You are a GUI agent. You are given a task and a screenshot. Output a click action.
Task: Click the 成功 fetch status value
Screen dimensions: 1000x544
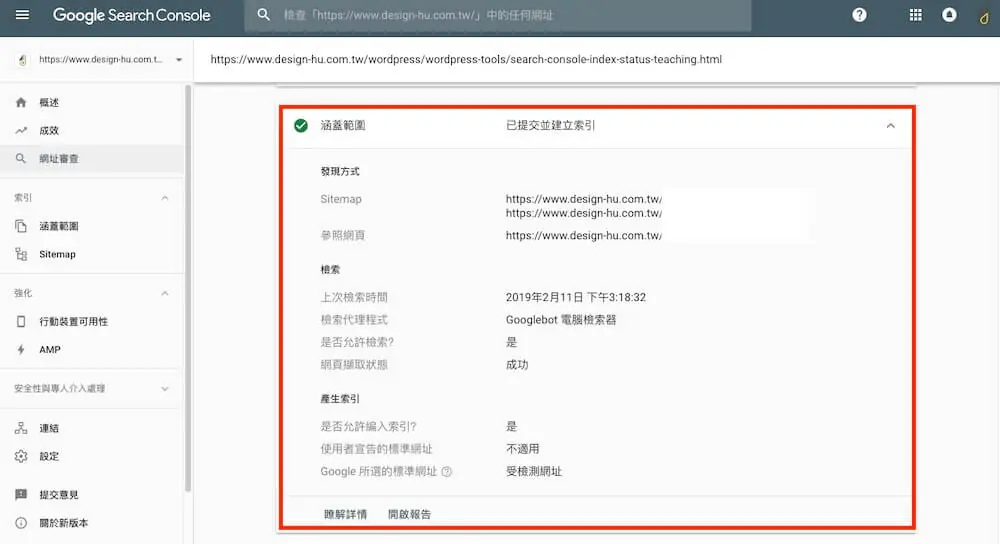tap(517, 365)
